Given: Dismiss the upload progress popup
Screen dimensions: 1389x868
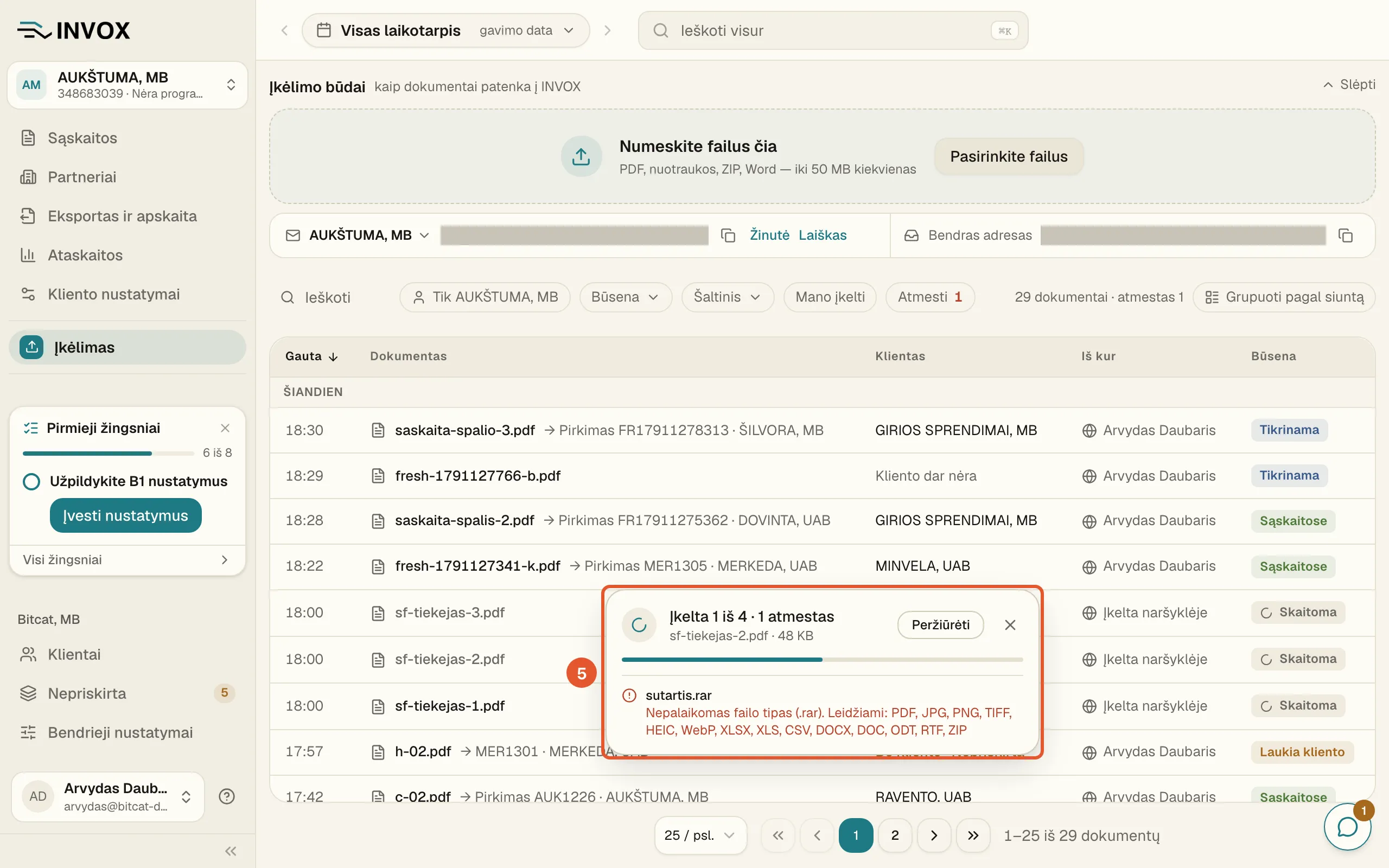Looking at the screenshot, I should [1010, 624].
